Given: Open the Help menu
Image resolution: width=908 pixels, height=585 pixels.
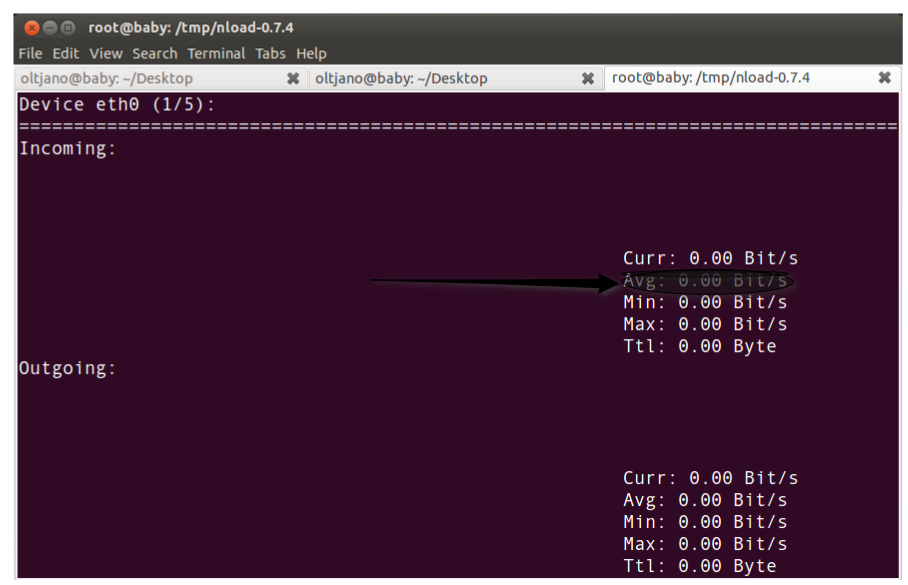Looking at the screenshot, I should coord(310,53).
